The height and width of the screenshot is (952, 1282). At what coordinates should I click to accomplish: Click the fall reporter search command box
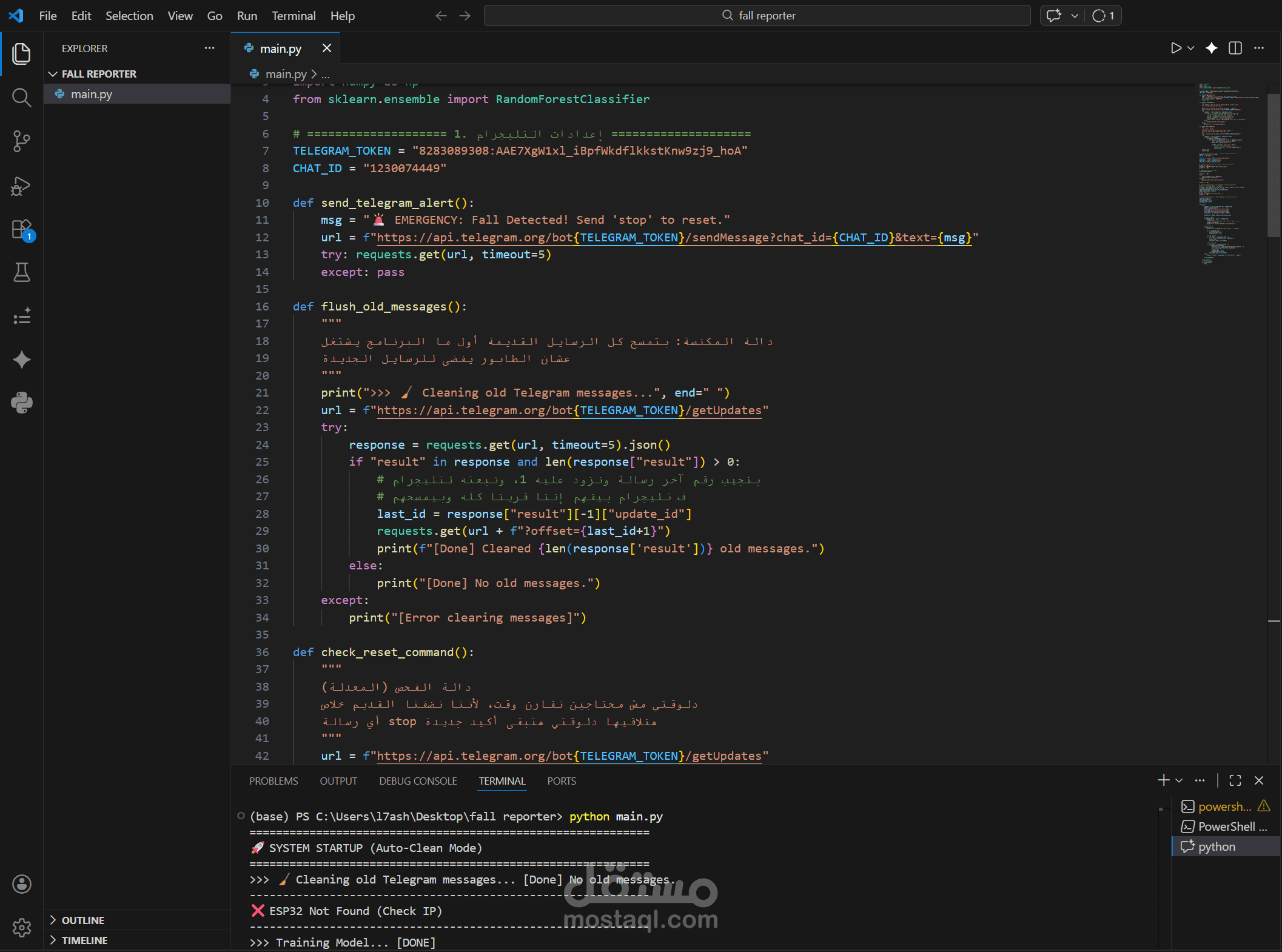coord(757,16)
